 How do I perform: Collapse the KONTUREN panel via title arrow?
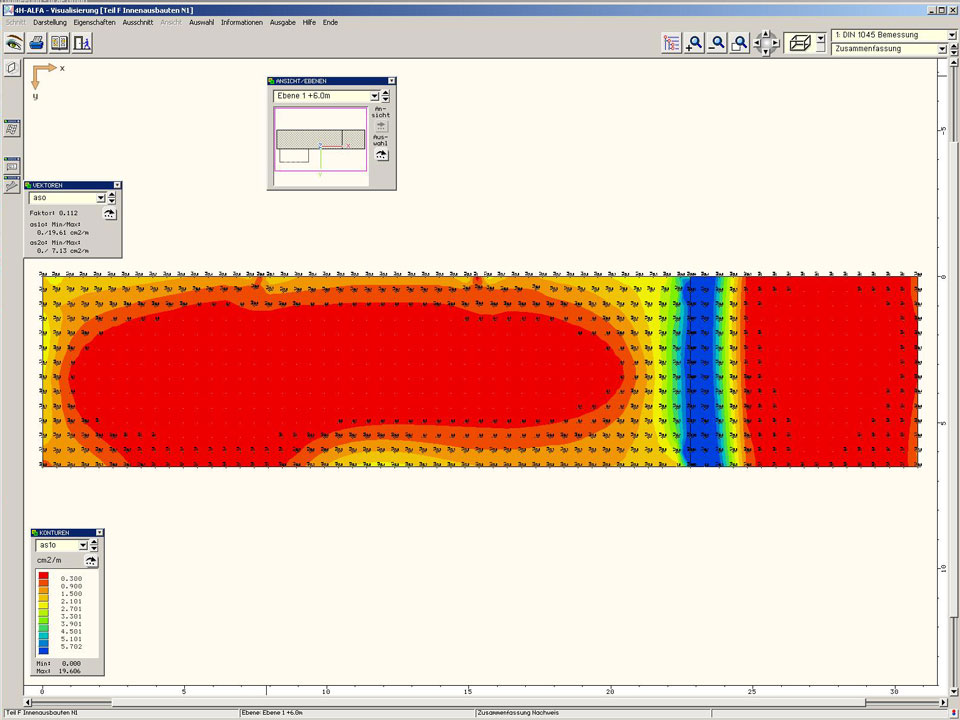point(99,533)
